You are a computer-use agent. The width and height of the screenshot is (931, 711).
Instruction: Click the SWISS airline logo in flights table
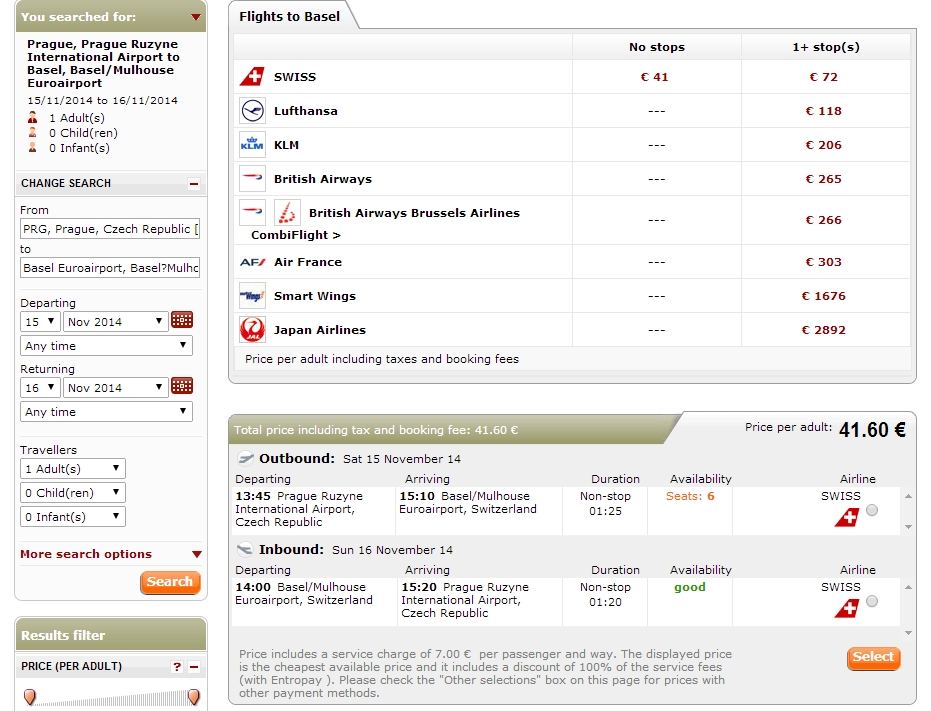point(252,77)
